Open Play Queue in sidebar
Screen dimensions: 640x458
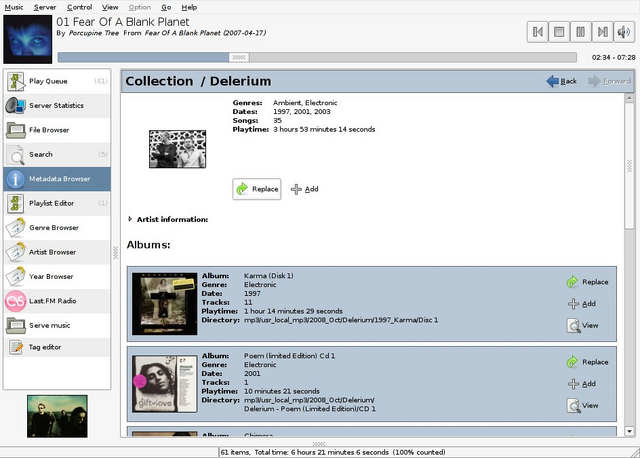[57, 81]
